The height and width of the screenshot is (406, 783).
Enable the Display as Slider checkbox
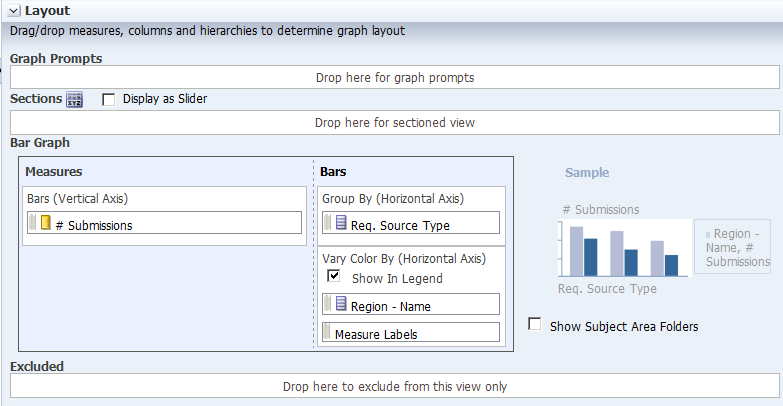109,99
